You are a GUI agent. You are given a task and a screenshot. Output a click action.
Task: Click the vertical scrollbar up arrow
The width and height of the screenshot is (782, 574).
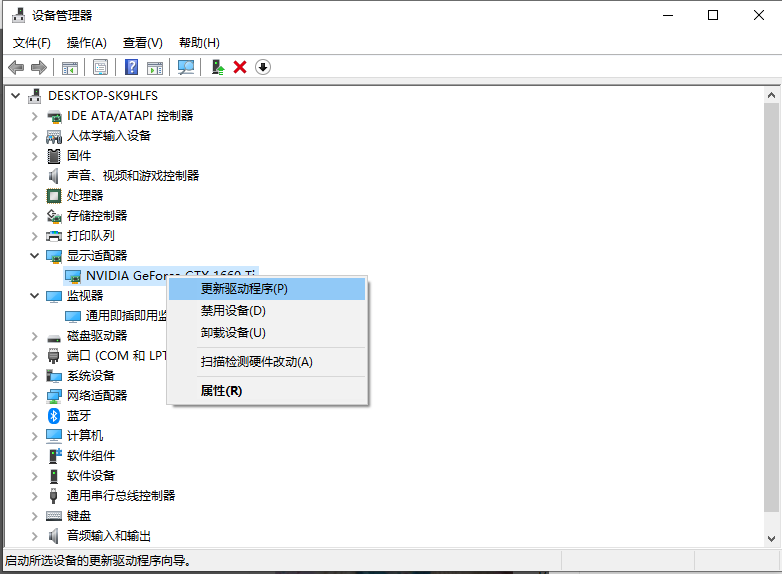pyautogui.click(x=771, y=95)
